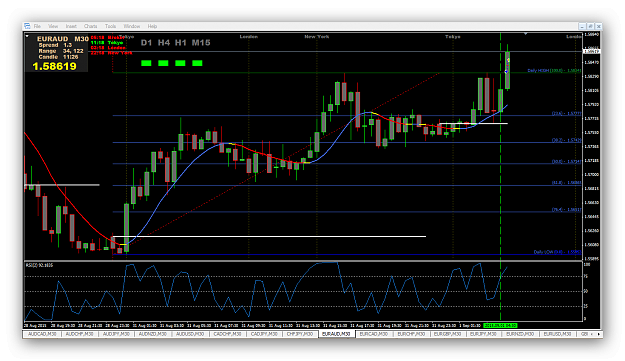This screenshot has width=625, height=361.
Task: Click the green highlighted date label on time axis
Action: (x=500, y=326)
